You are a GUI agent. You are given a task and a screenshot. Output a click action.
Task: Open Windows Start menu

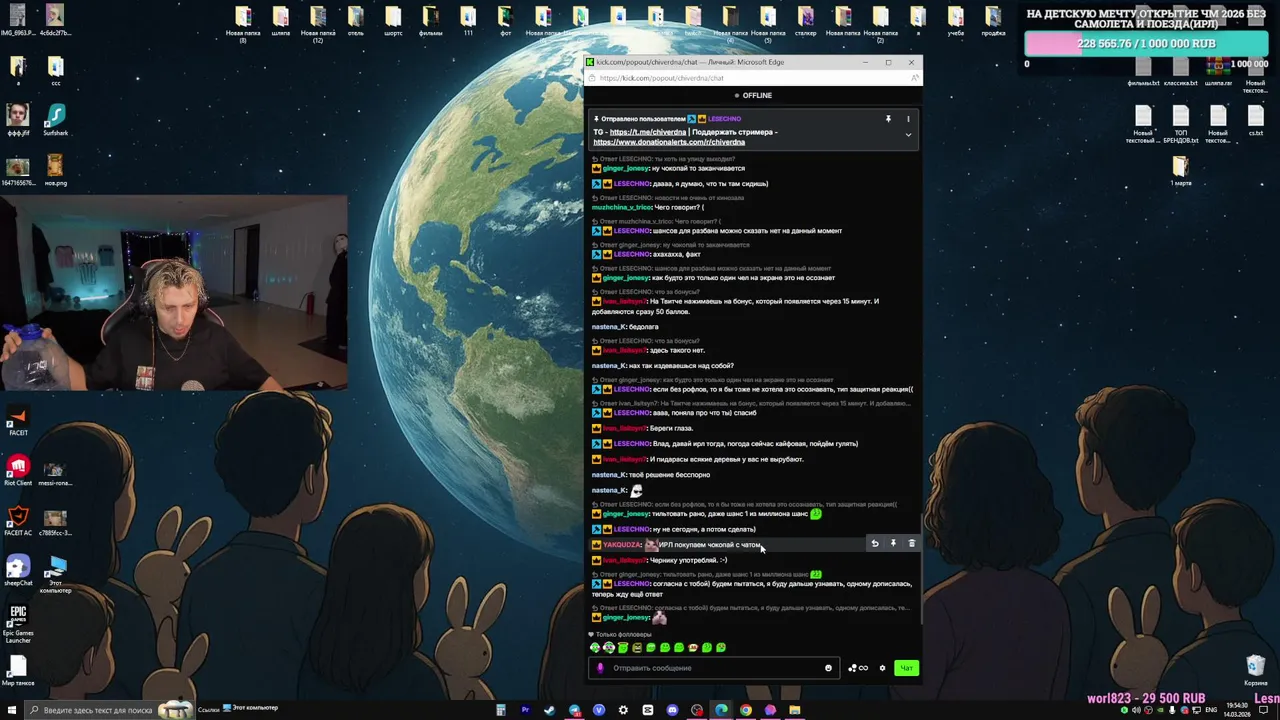11,710
